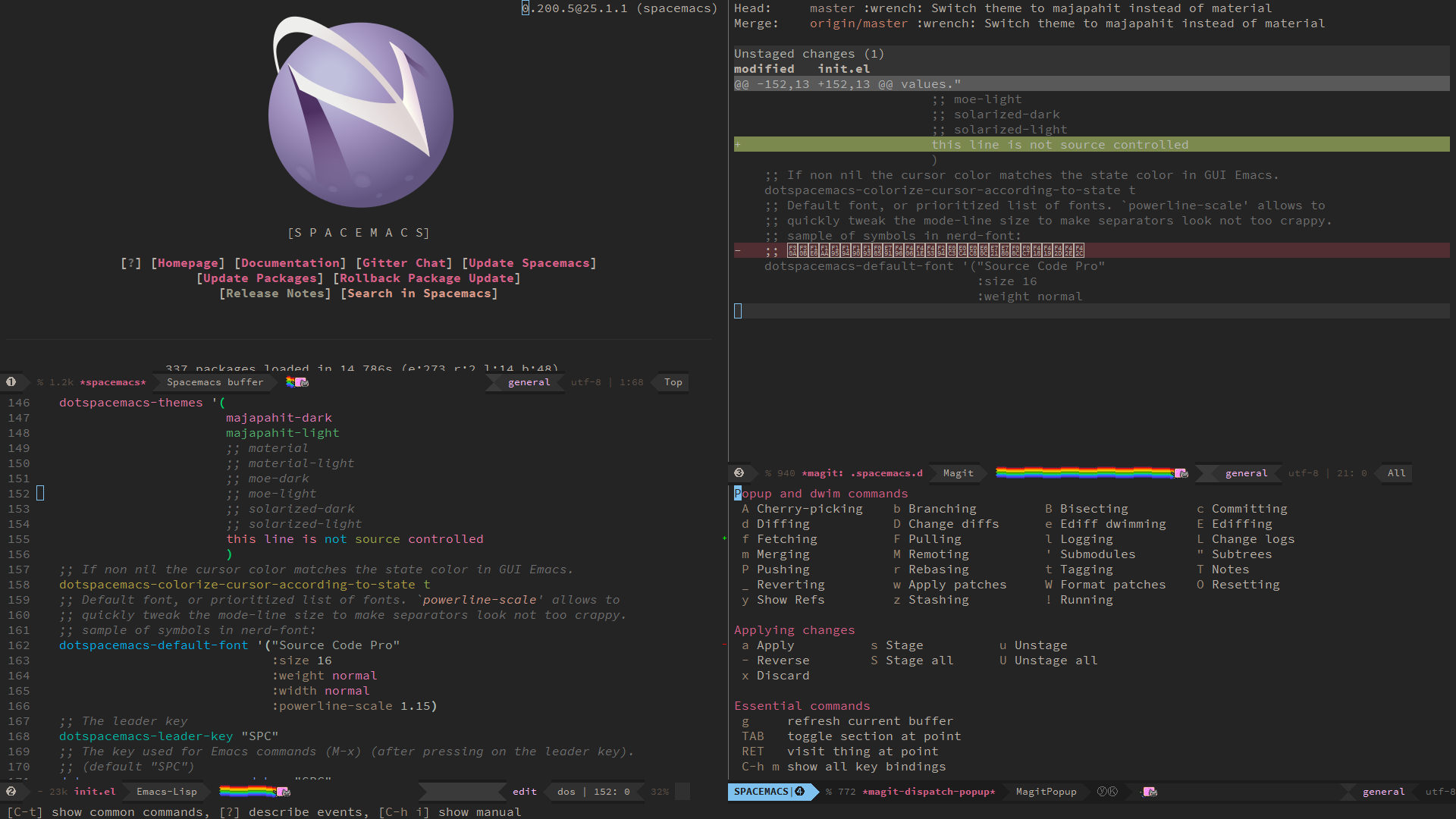Select Logging command in popup
Screen dimensions: 1456x819
[1079, 539]
